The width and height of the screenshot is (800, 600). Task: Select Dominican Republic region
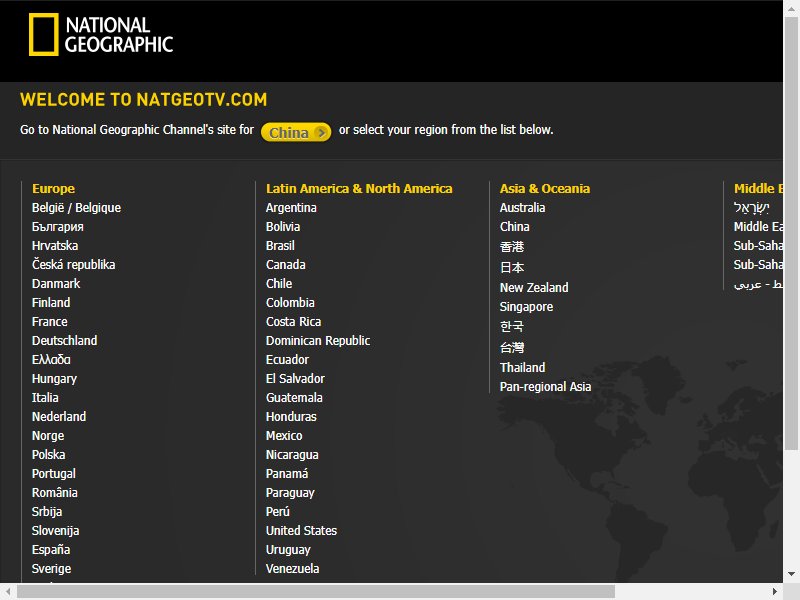(318, 340)
